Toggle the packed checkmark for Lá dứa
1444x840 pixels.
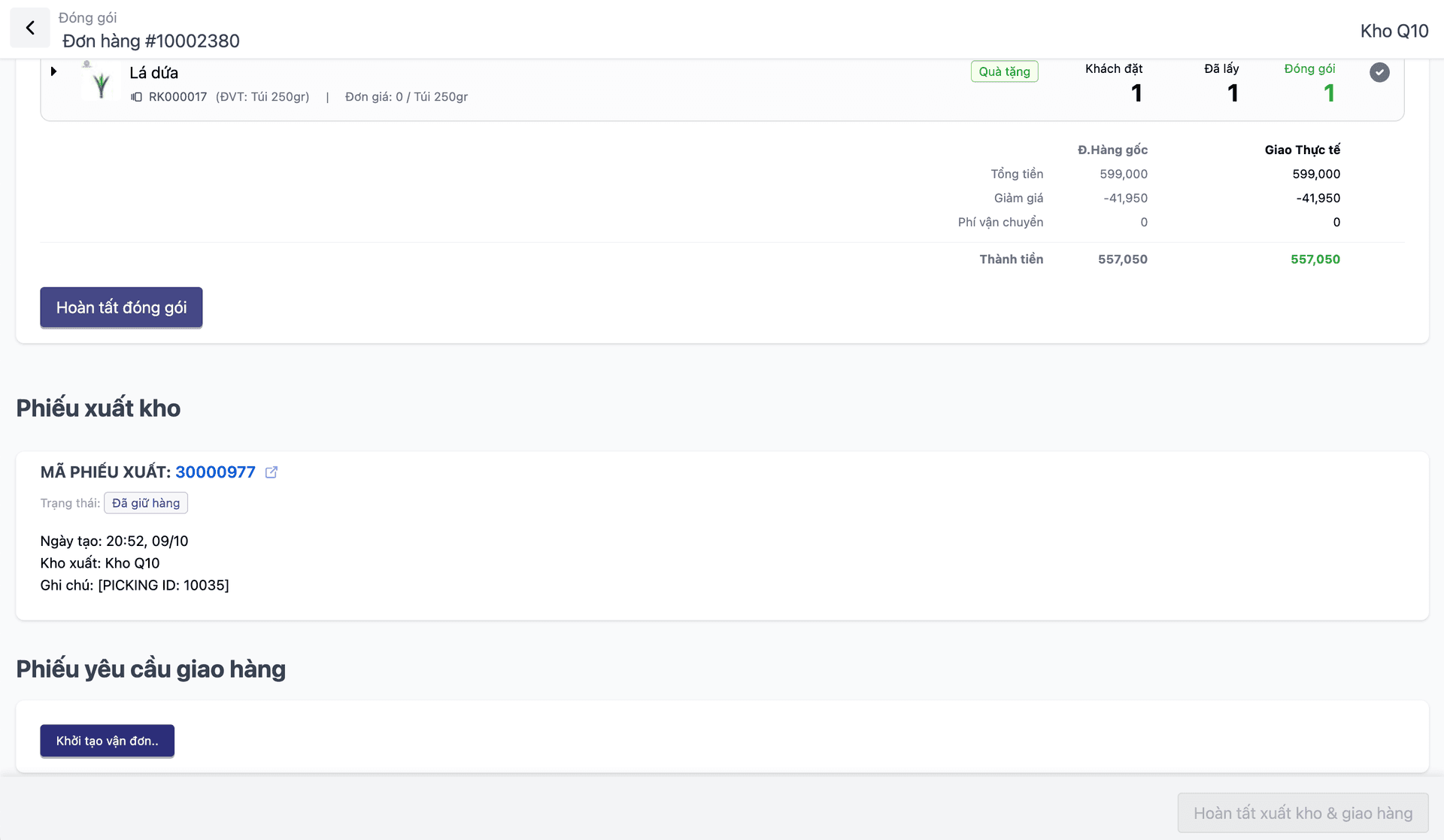[1379, 72]
